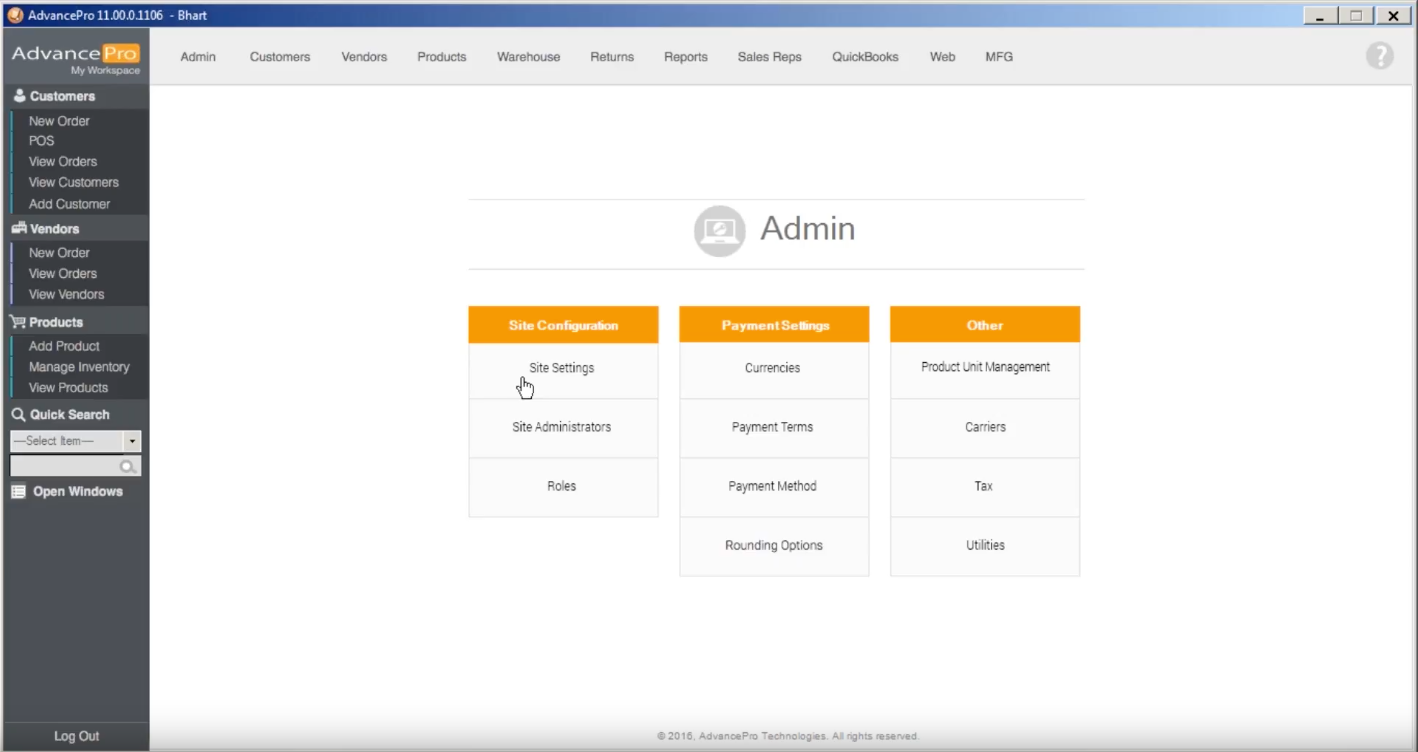Open the Admin menu
This screenshot has width=1418, height=752.
198,57
